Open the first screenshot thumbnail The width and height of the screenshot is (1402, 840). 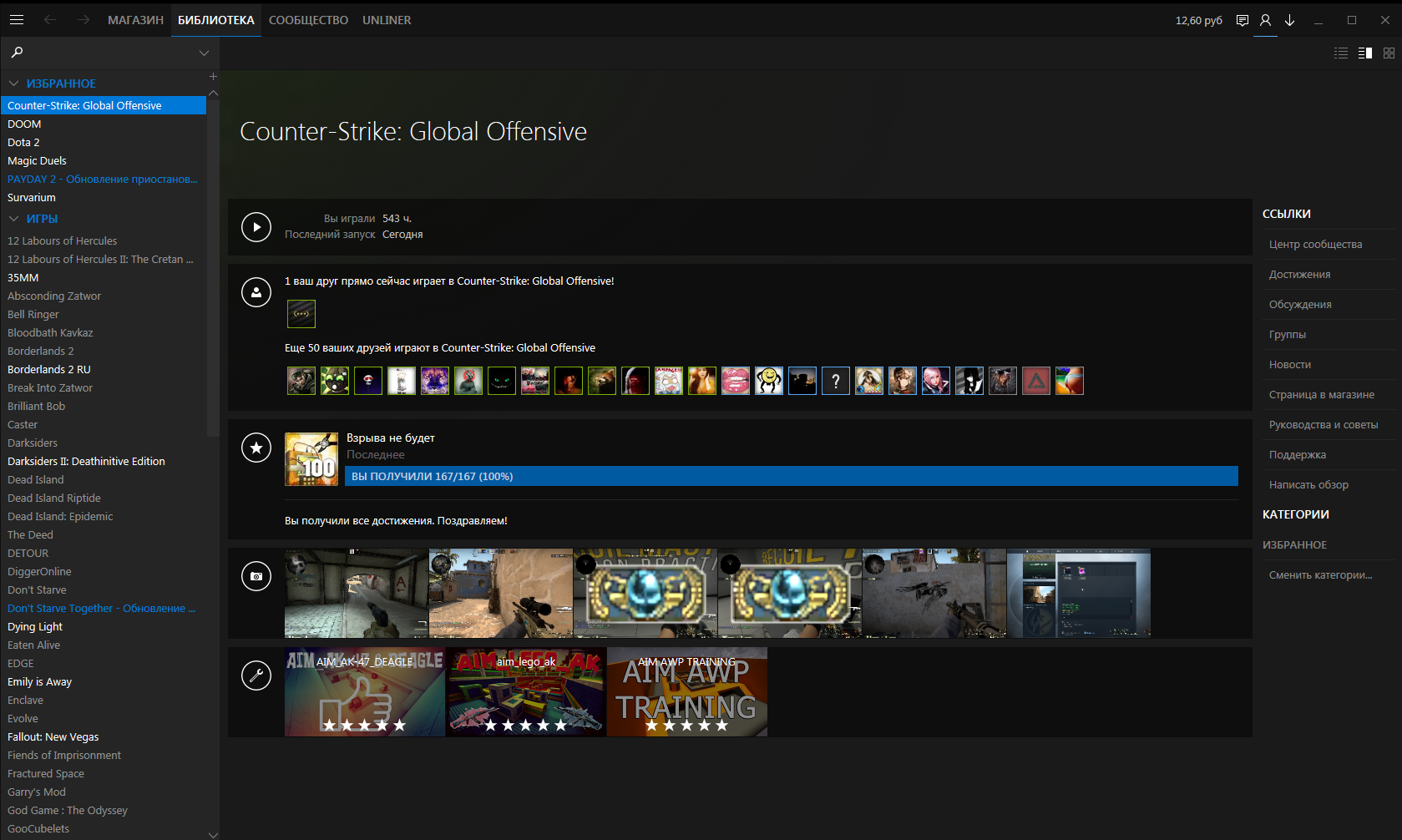coord(357,593)
